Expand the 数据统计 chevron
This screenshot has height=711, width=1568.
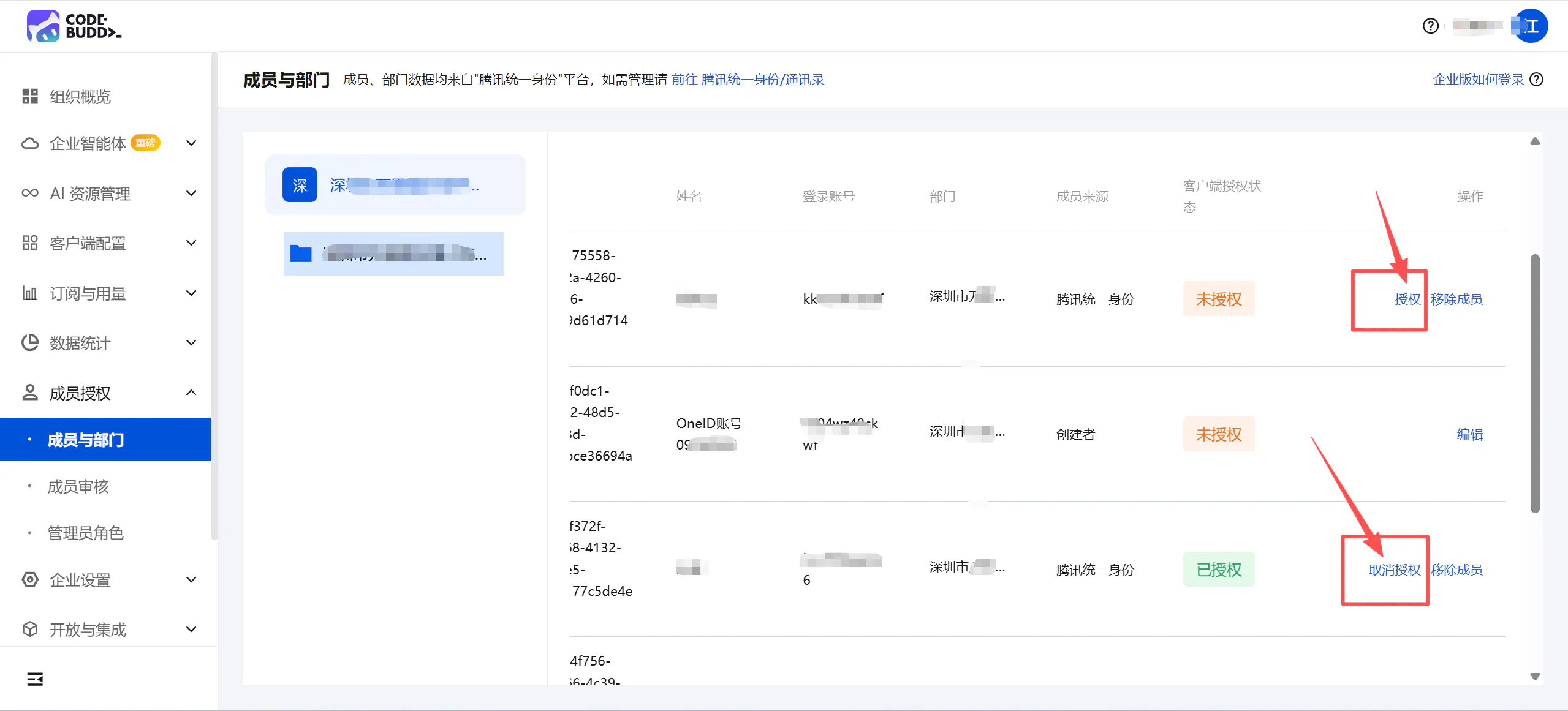click(x=191, y=342)
